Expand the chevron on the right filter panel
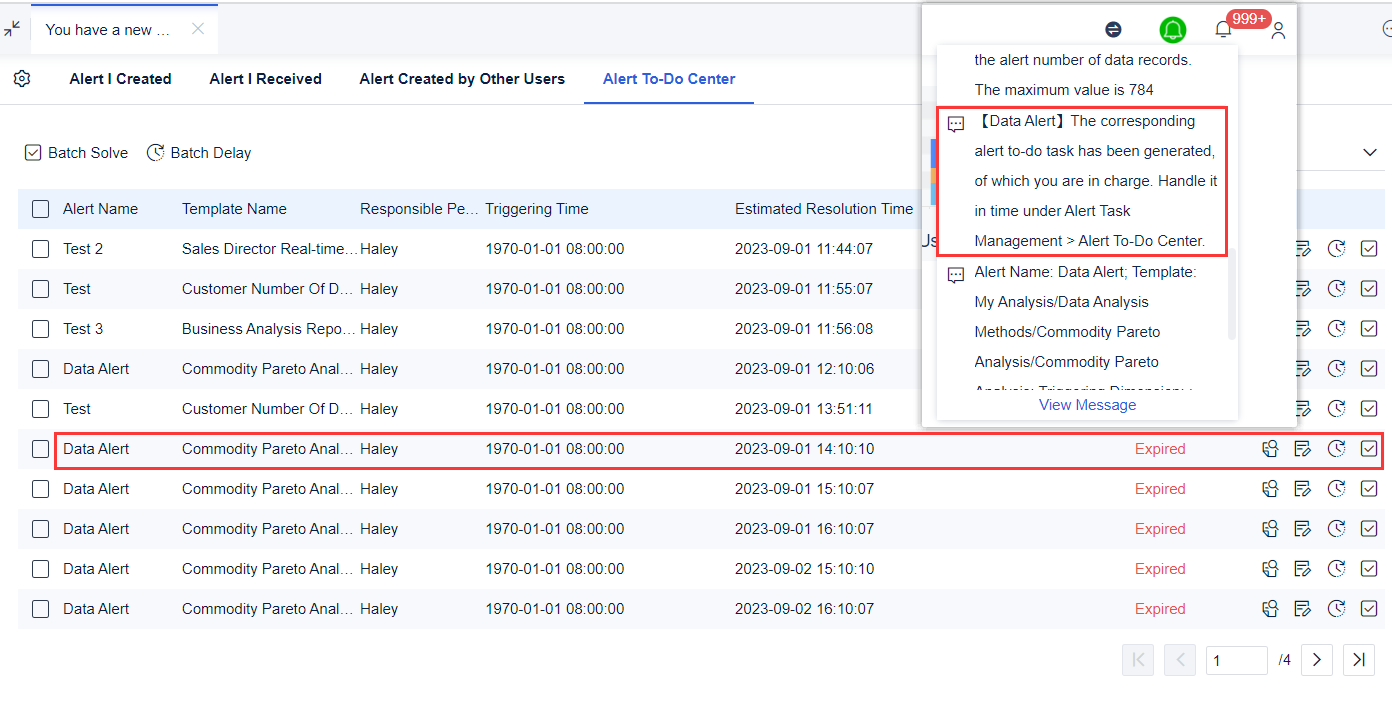 coord(1369,152)
